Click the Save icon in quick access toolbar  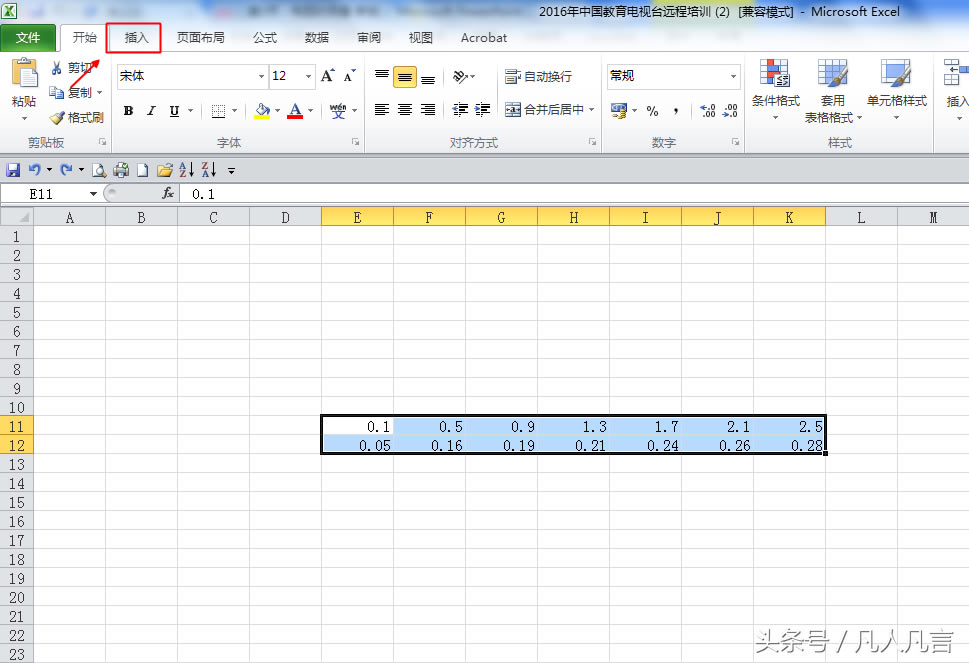click(x=14, y=170)
